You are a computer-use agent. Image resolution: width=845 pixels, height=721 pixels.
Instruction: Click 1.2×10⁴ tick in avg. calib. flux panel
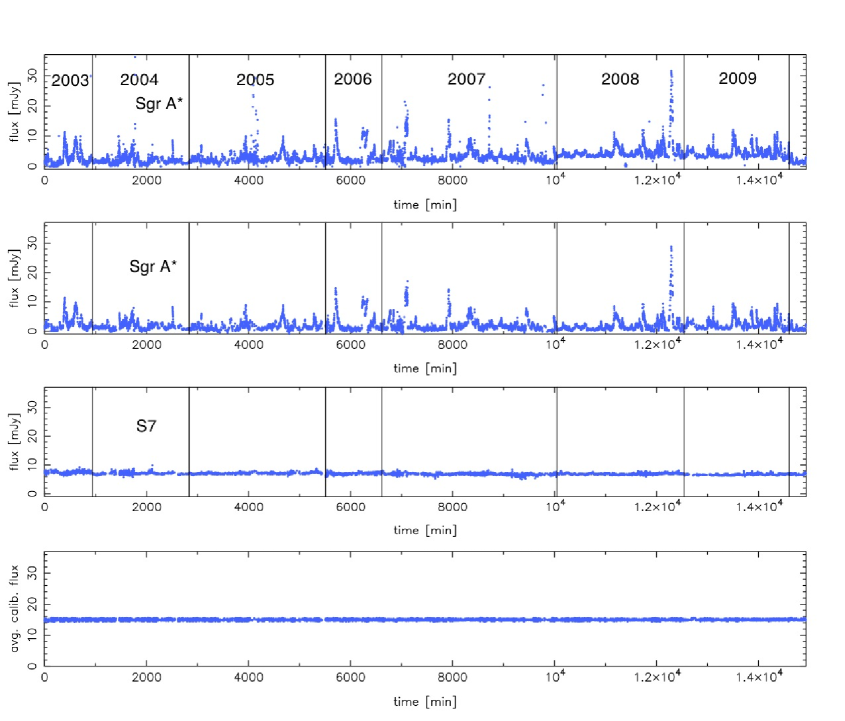[657, 676]
